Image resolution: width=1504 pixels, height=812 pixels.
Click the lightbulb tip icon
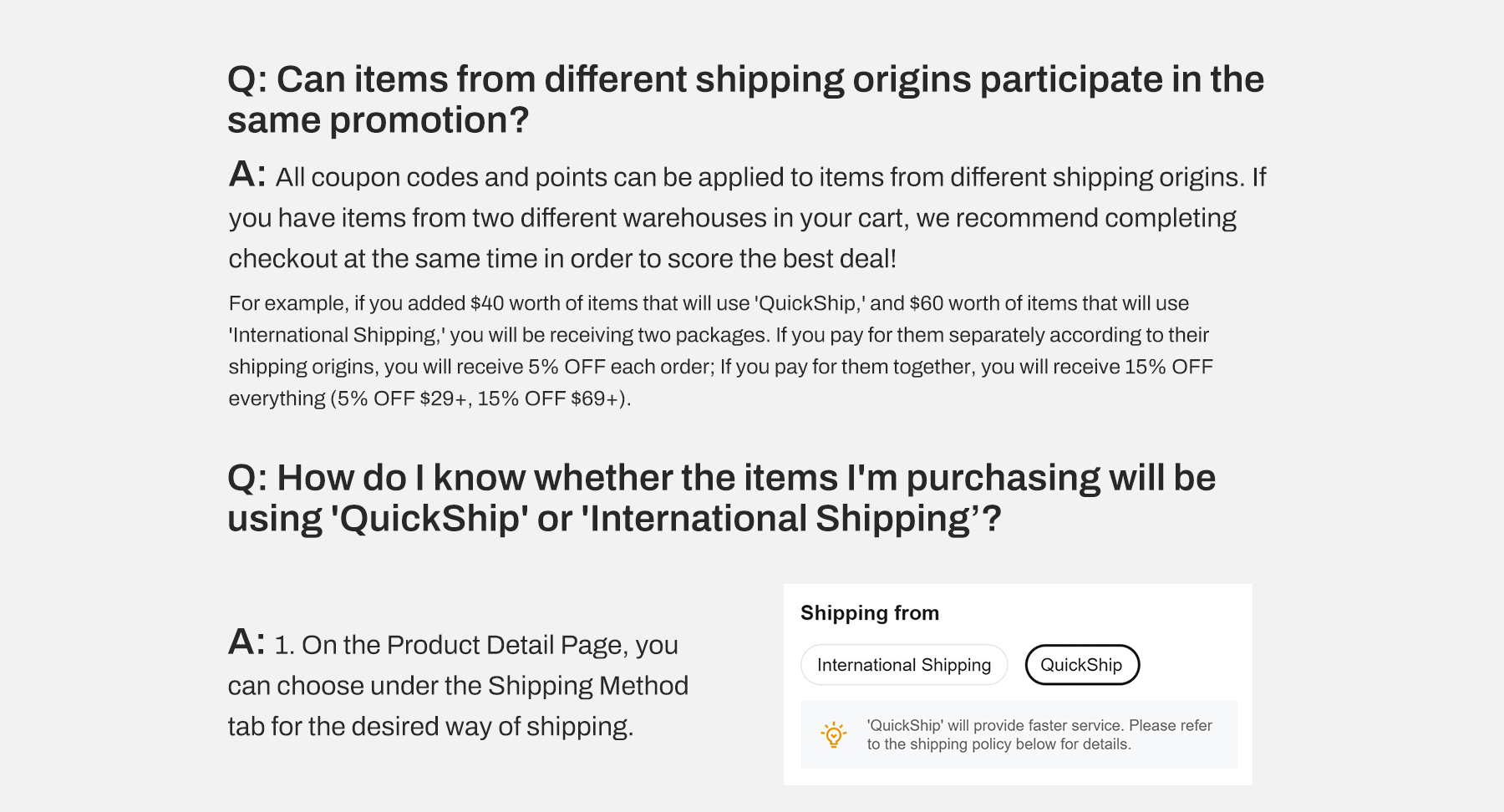click(832, 733)
